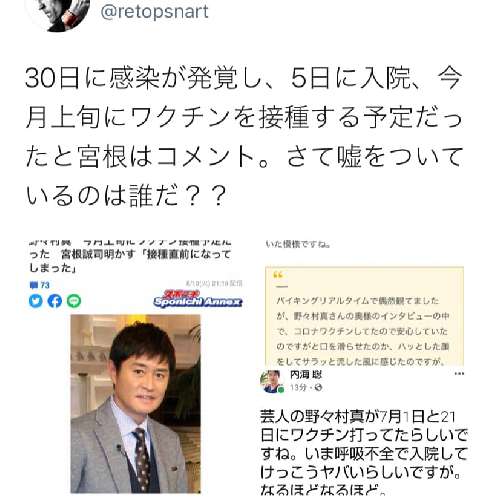Click the green LINE share icon

[x=74, y=301]
